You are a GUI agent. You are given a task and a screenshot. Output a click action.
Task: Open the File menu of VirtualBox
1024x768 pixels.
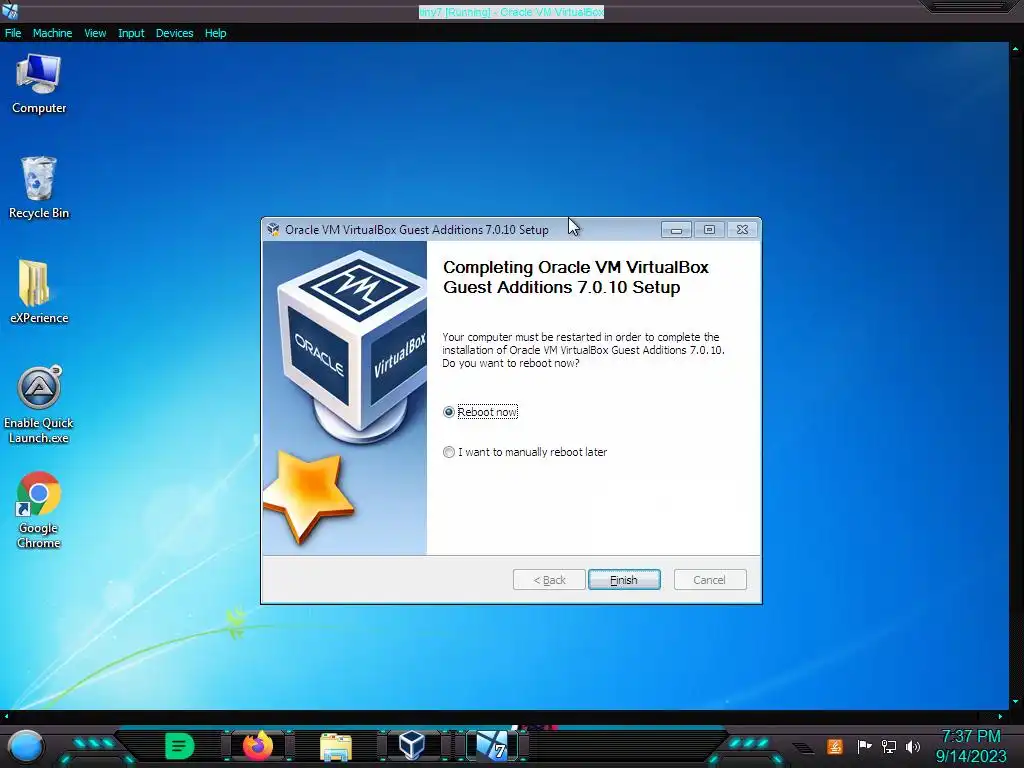click(13, 33)
